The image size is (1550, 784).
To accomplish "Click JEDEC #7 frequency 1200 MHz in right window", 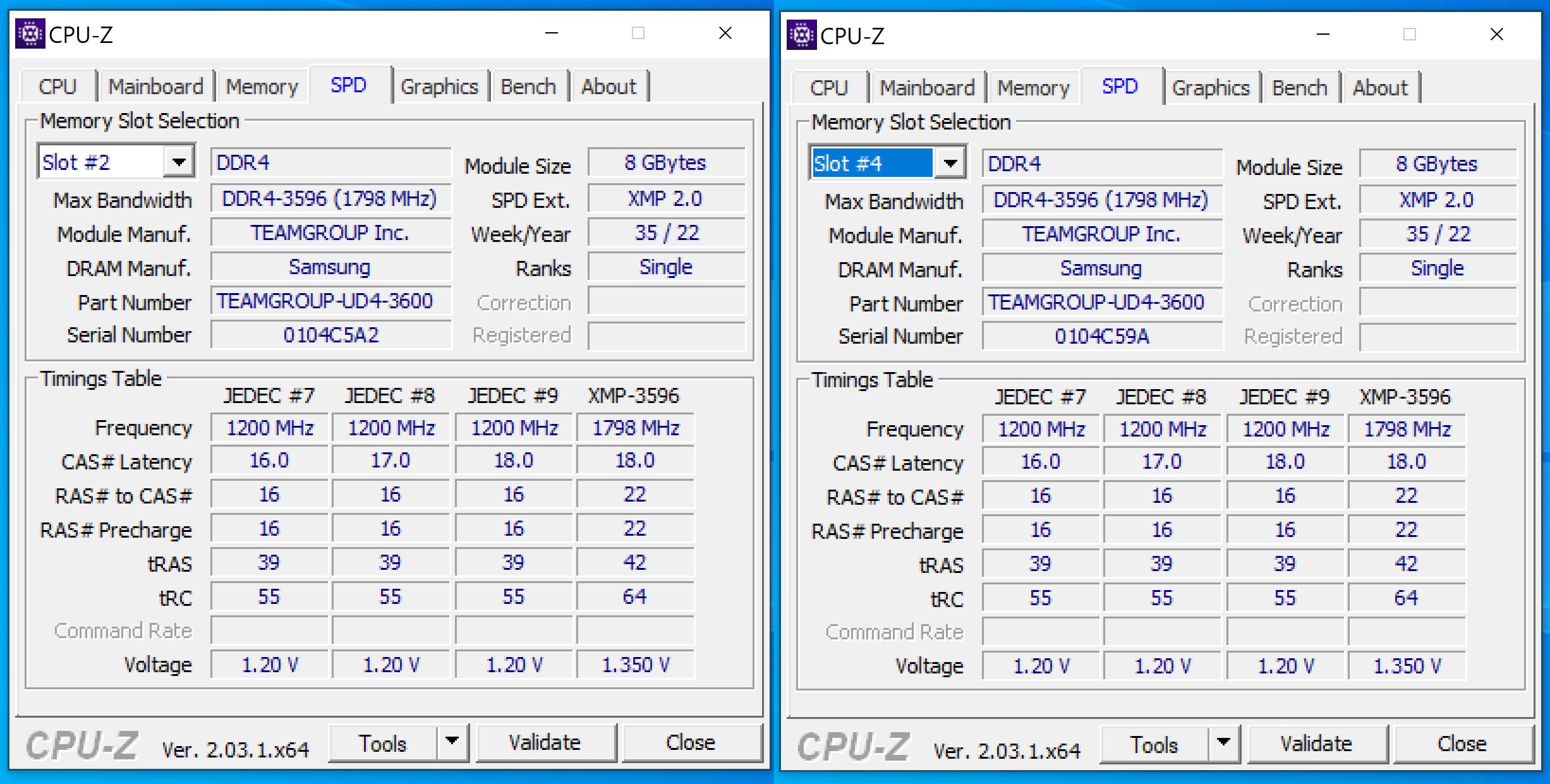I will pos(1041,429).
